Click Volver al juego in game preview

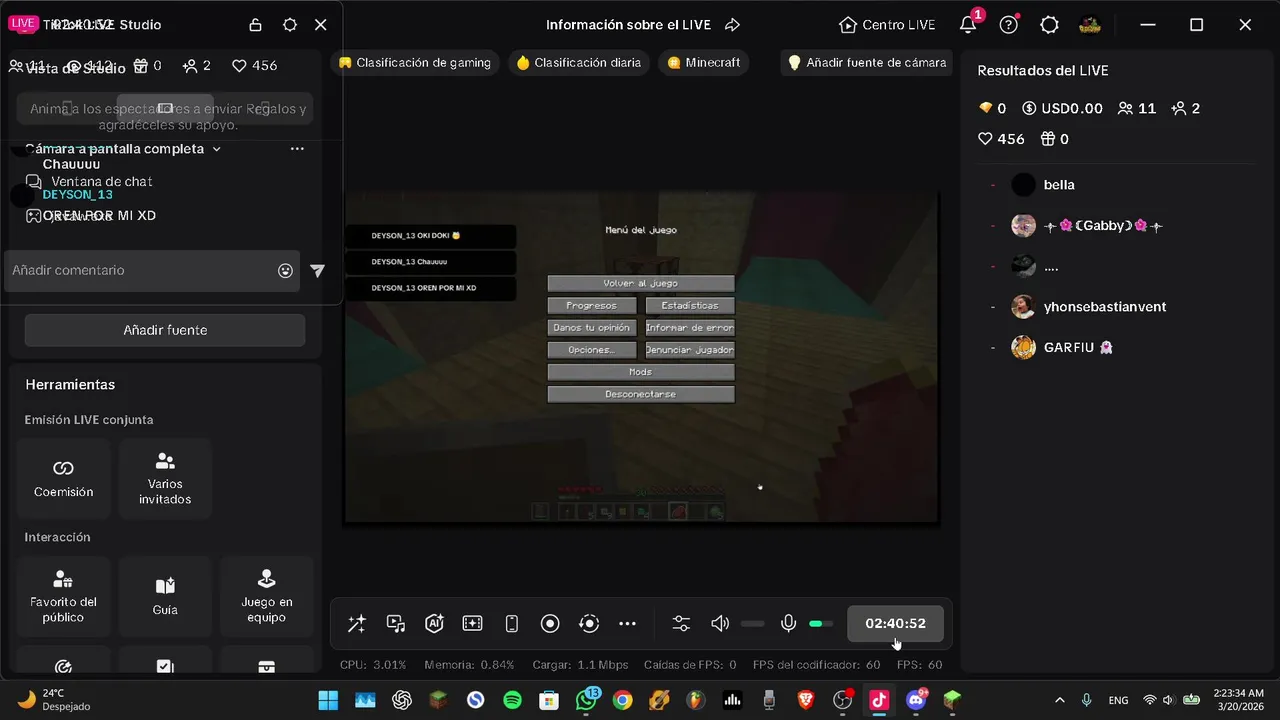[x=640, y=283]
